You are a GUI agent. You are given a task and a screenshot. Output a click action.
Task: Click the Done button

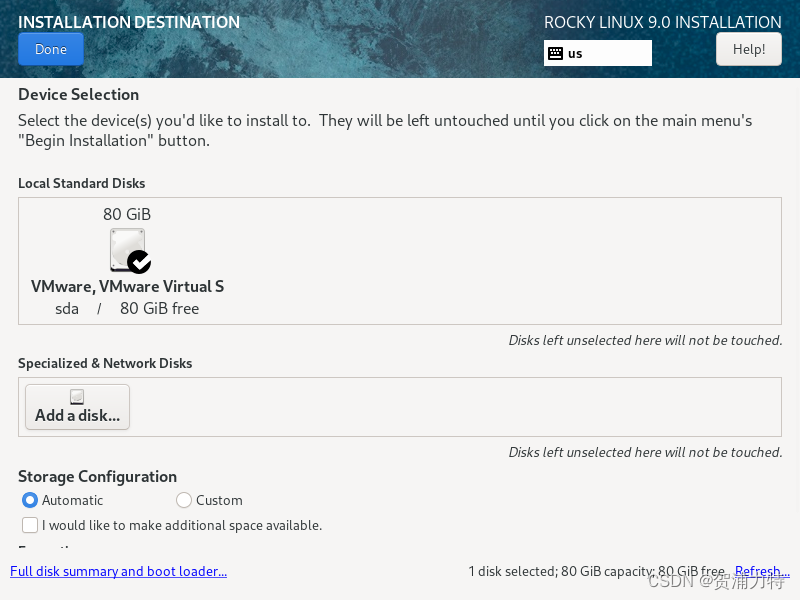51,49
